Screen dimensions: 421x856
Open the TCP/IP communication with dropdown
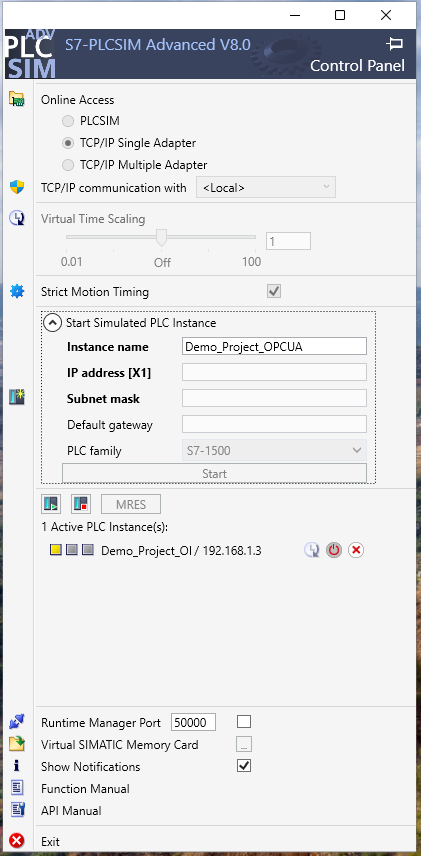click(x=266, y=187)
